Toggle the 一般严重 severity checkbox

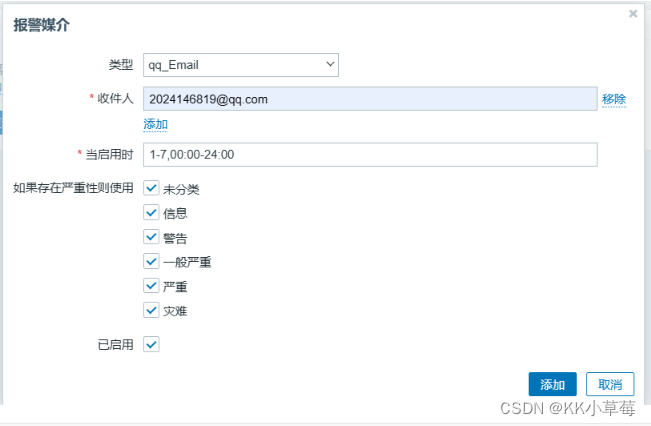[151, 262]
